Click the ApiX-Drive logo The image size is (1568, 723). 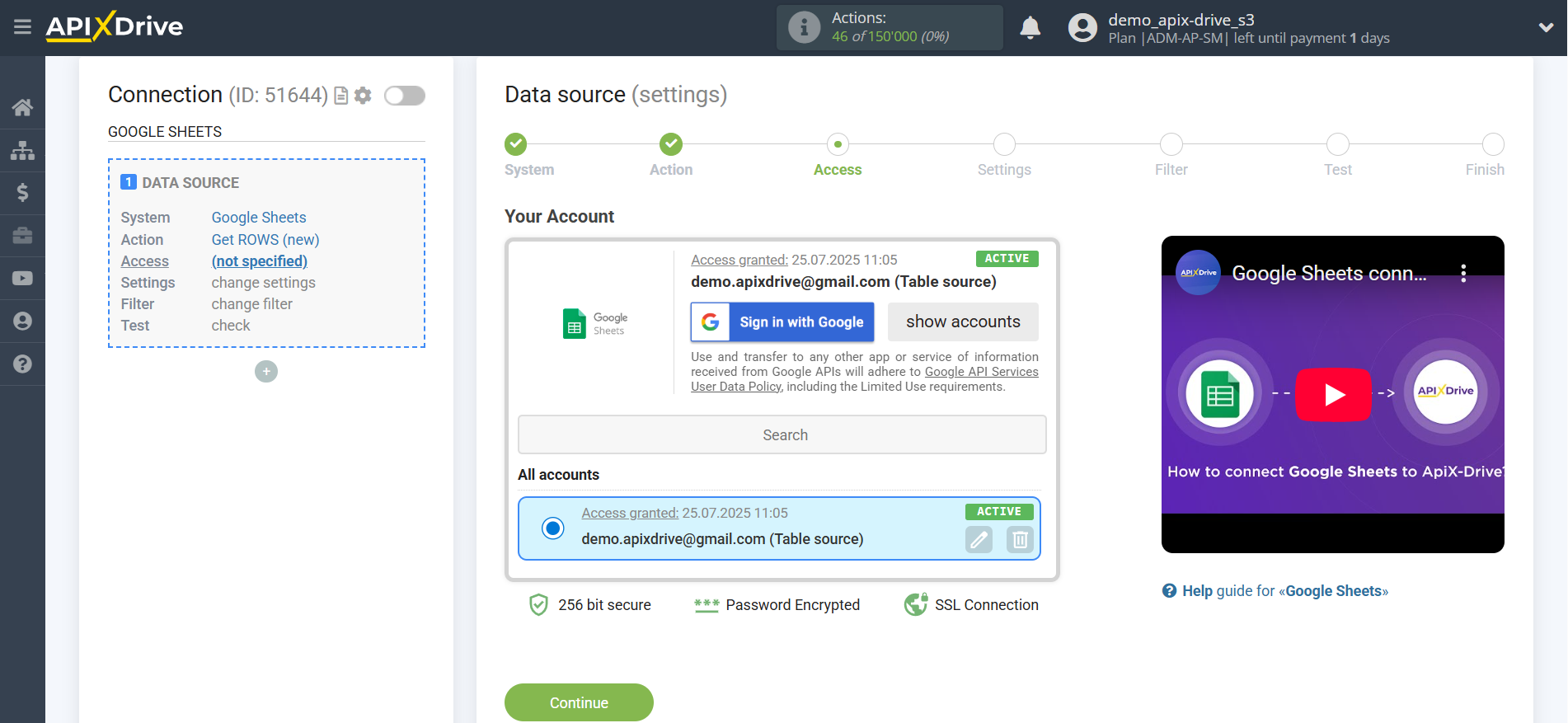coord(115,26)
